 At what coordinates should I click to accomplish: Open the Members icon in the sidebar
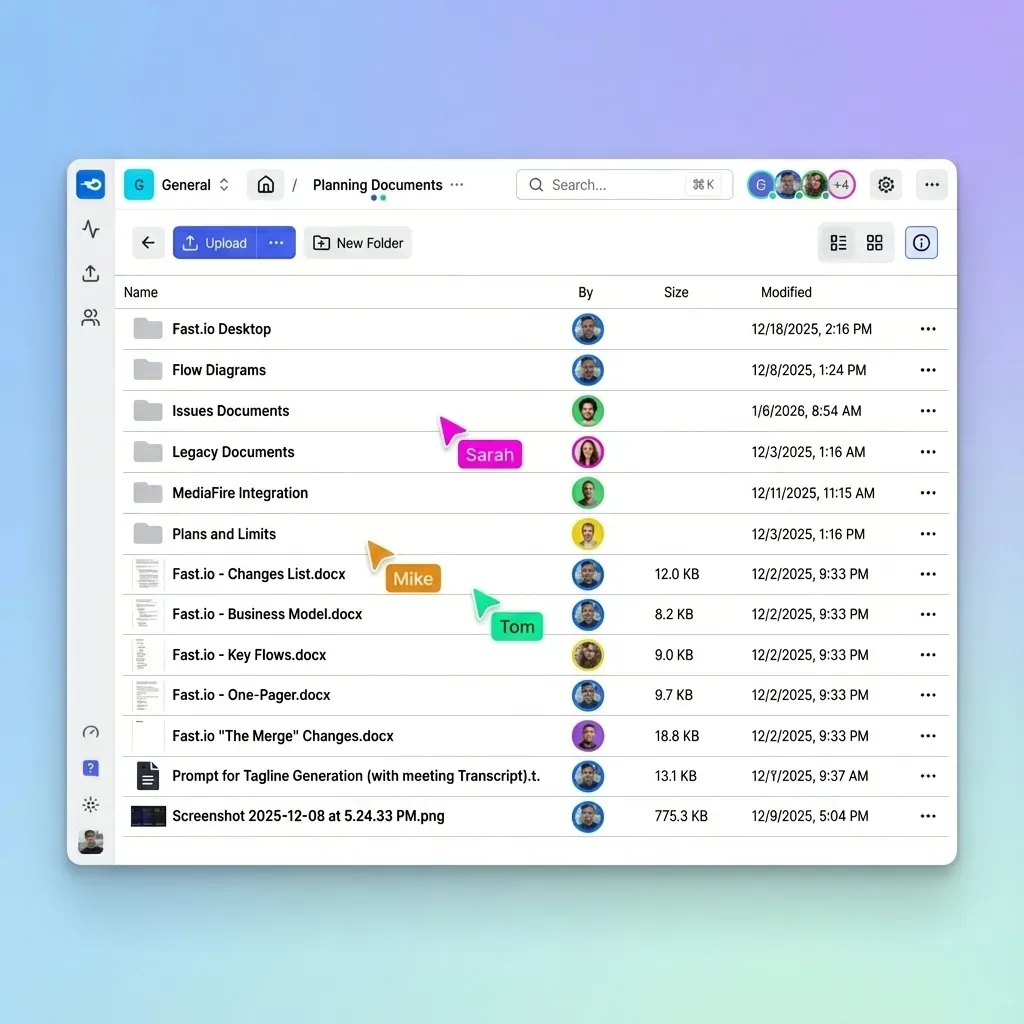pos(90,317)
